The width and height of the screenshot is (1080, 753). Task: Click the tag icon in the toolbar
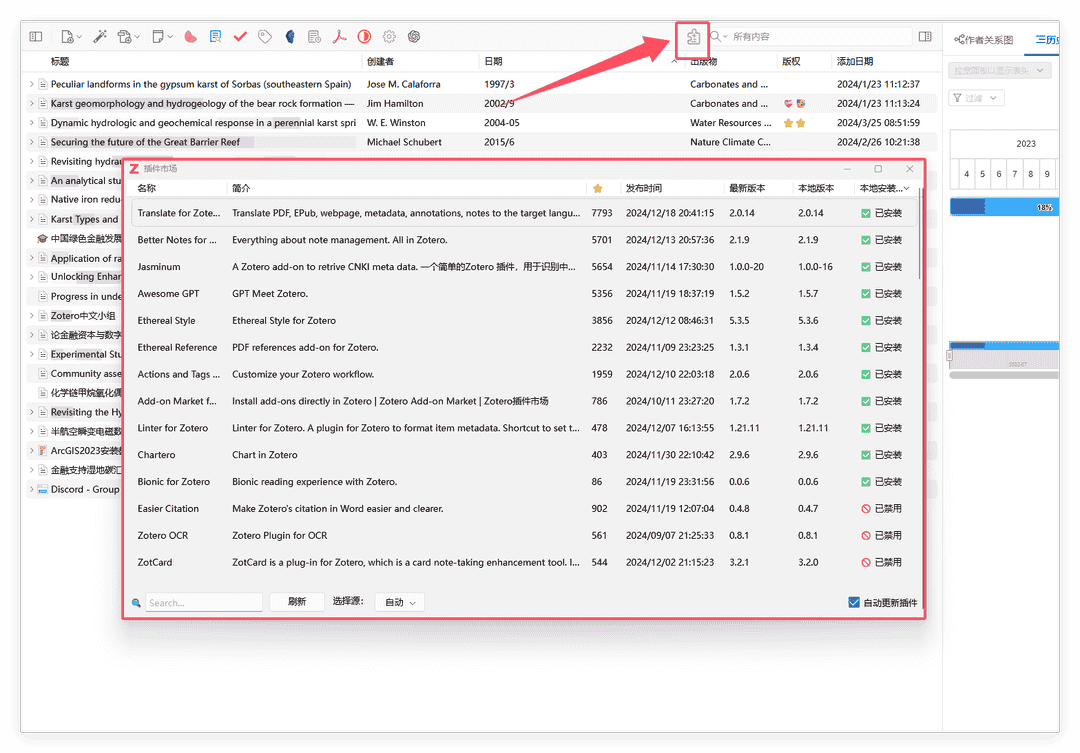point(265,37)
